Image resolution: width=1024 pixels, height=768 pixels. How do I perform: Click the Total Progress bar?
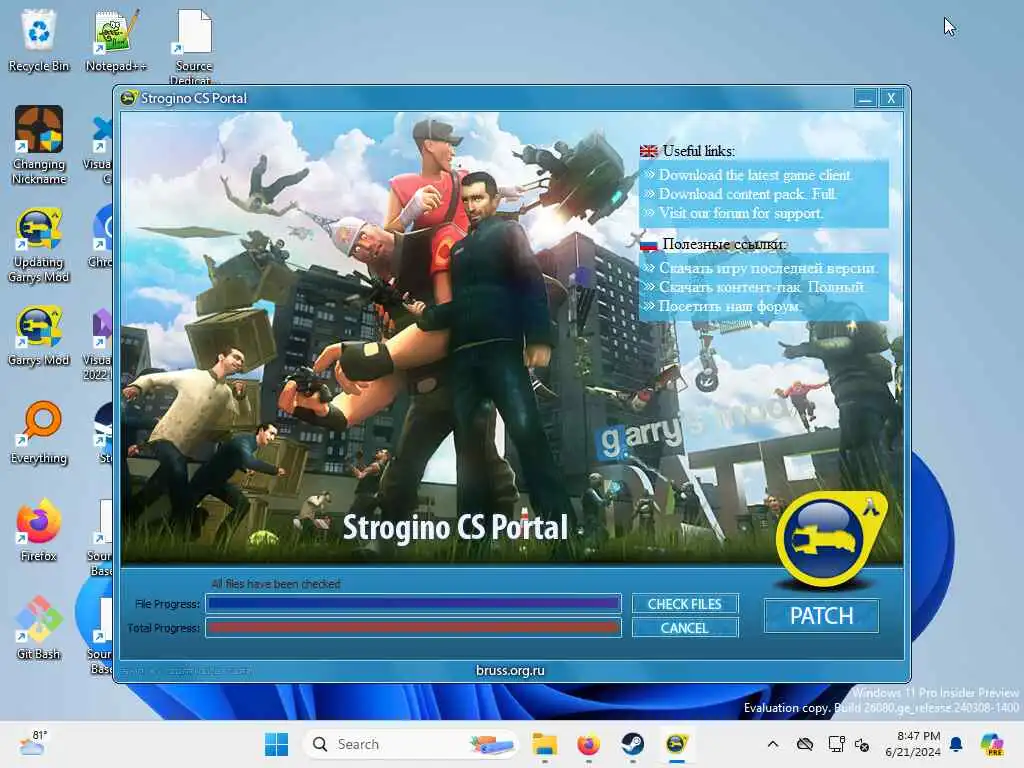click(x=413, y=628)
